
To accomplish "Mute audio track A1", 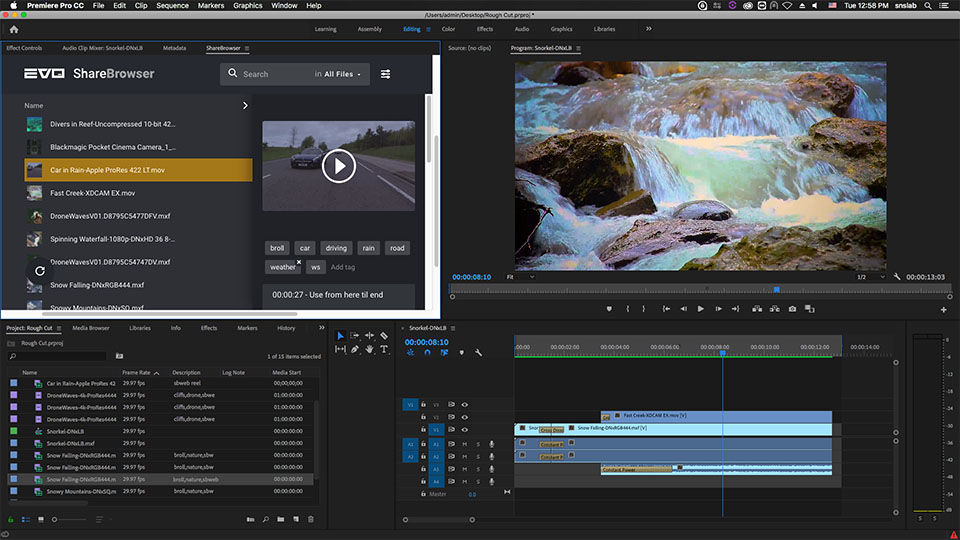I will point(465,444).
